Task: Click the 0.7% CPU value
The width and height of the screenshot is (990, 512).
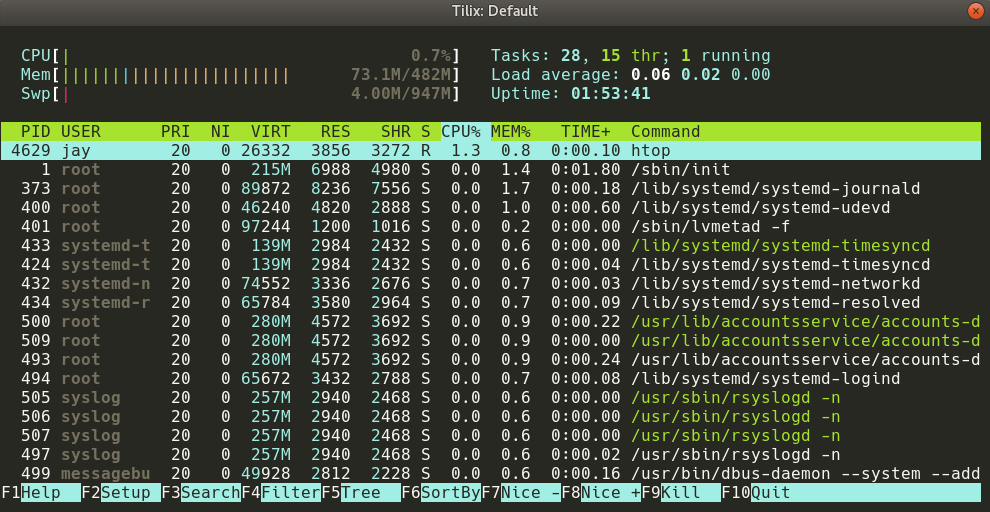Action: 432,56
